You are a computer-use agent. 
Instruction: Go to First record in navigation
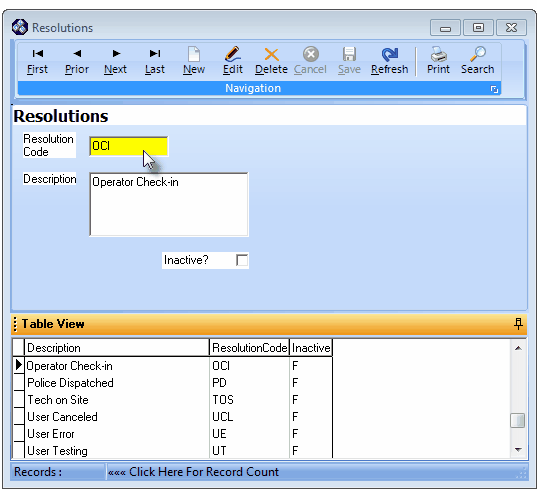37,61
